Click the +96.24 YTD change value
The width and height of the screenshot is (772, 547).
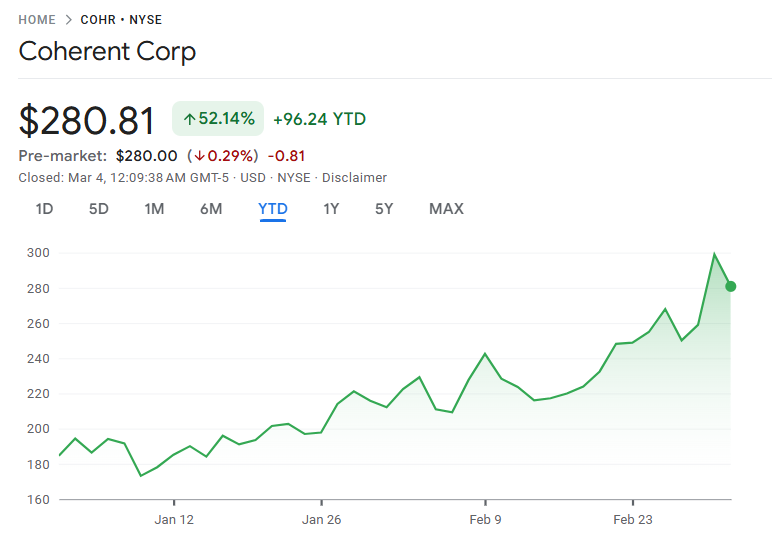pyautogui.click(x=319, y=119)
